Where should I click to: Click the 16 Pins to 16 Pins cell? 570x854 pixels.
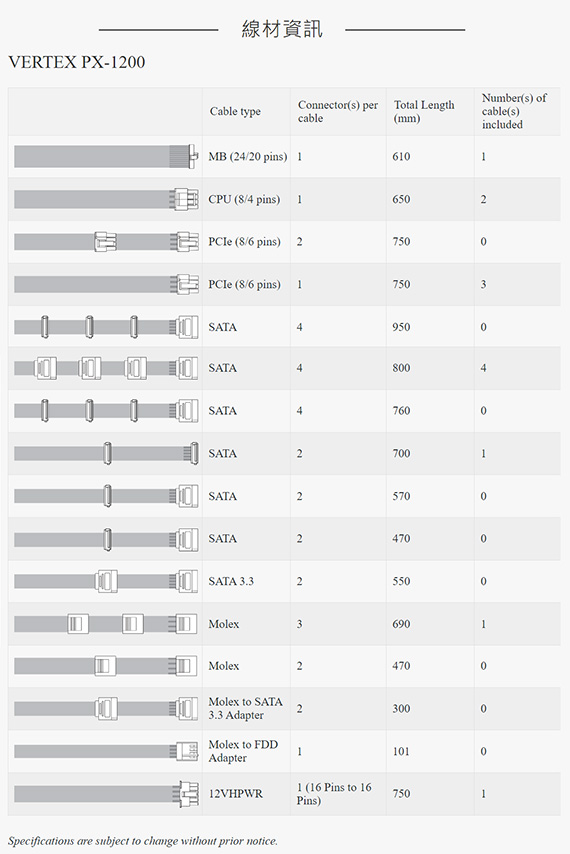pyautogui.click(x=334, y=794)
